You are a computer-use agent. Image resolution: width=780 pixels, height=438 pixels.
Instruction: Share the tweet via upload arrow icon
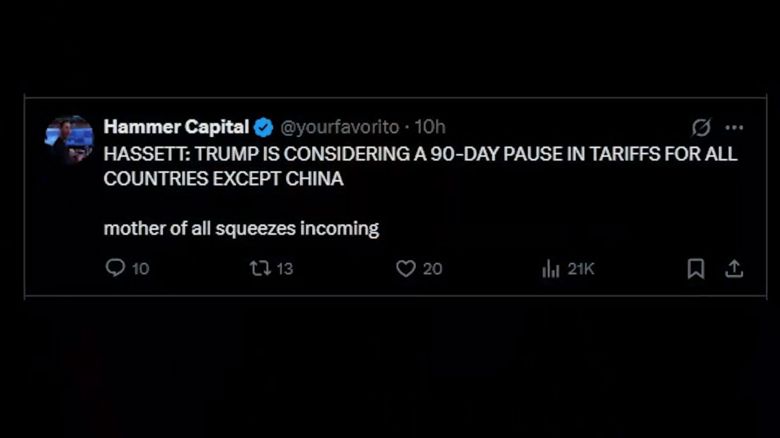click(734, 268)
